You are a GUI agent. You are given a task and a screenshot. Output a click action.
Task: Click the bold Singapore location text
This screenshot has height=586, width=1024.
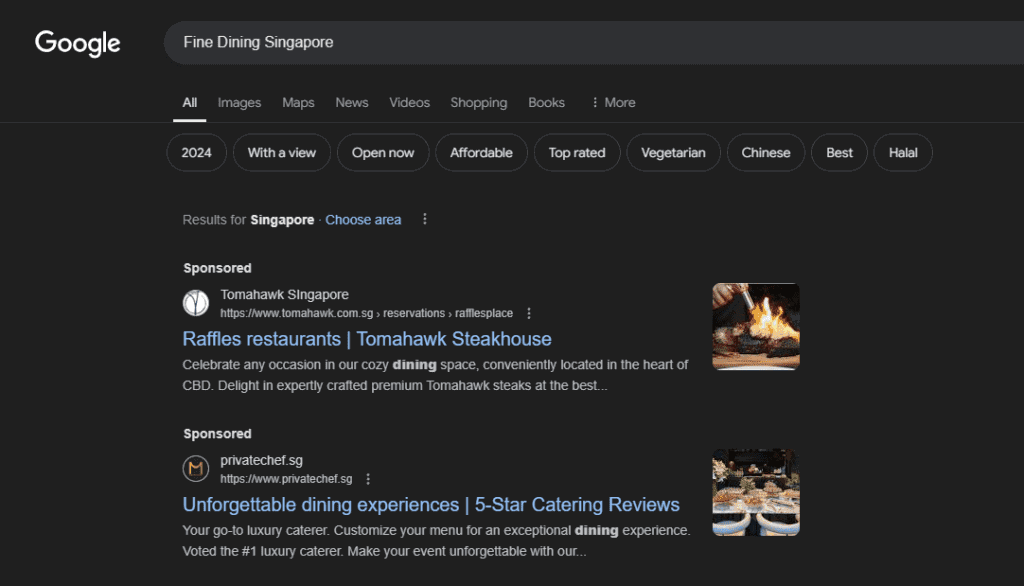(282, 220)
